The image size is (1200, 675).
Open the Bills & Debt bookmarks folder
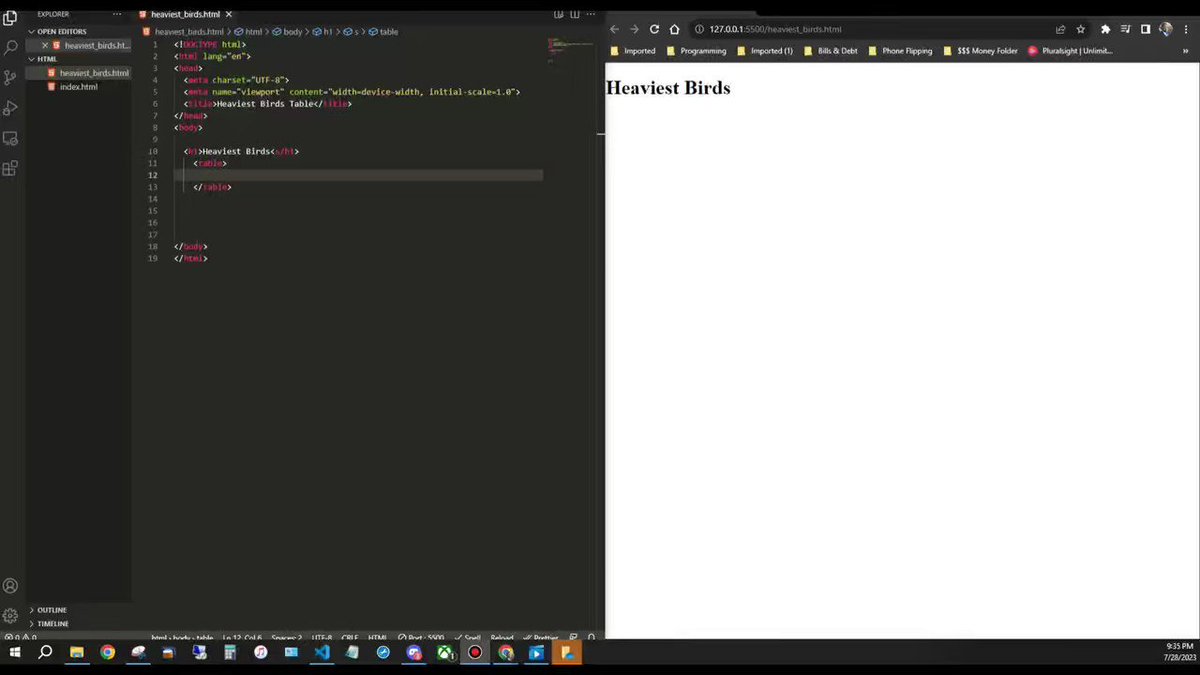[831, 50]
